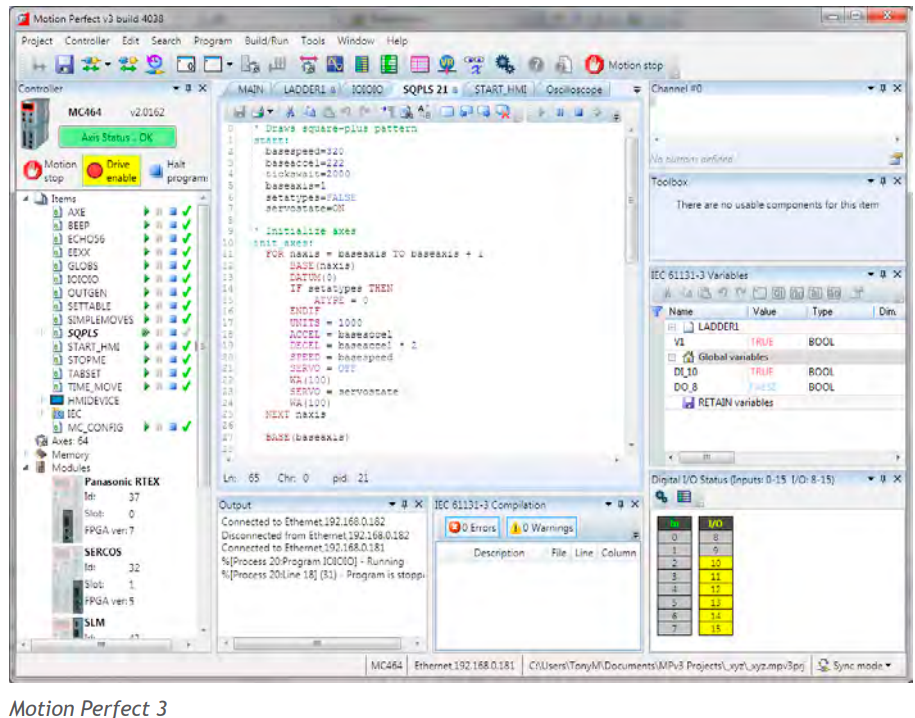
Task: Click the house icon beside Global variables
Action: coord(689,357)
